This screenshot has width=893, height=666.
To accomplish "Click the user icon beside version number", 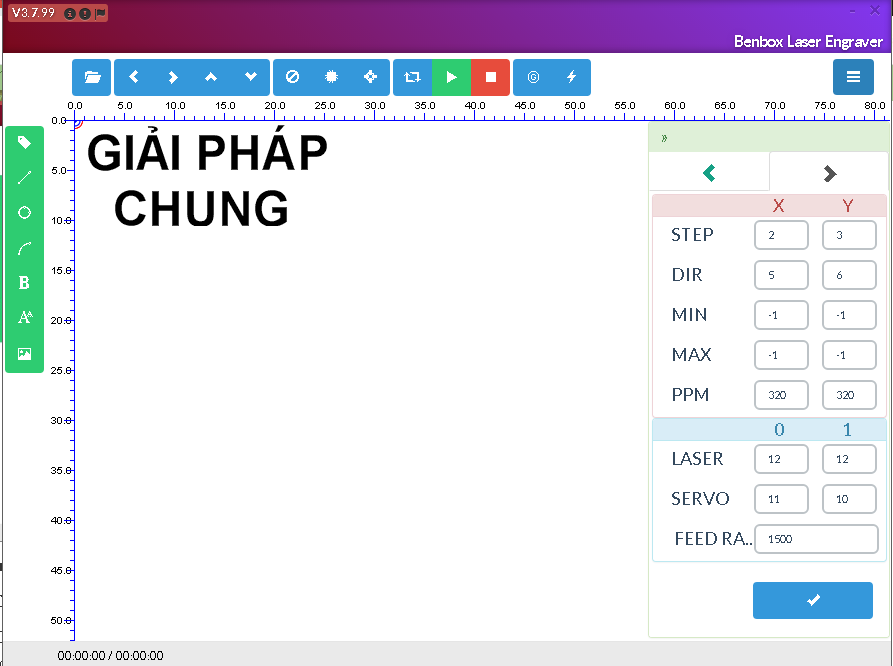I will (x=69, y=14).
